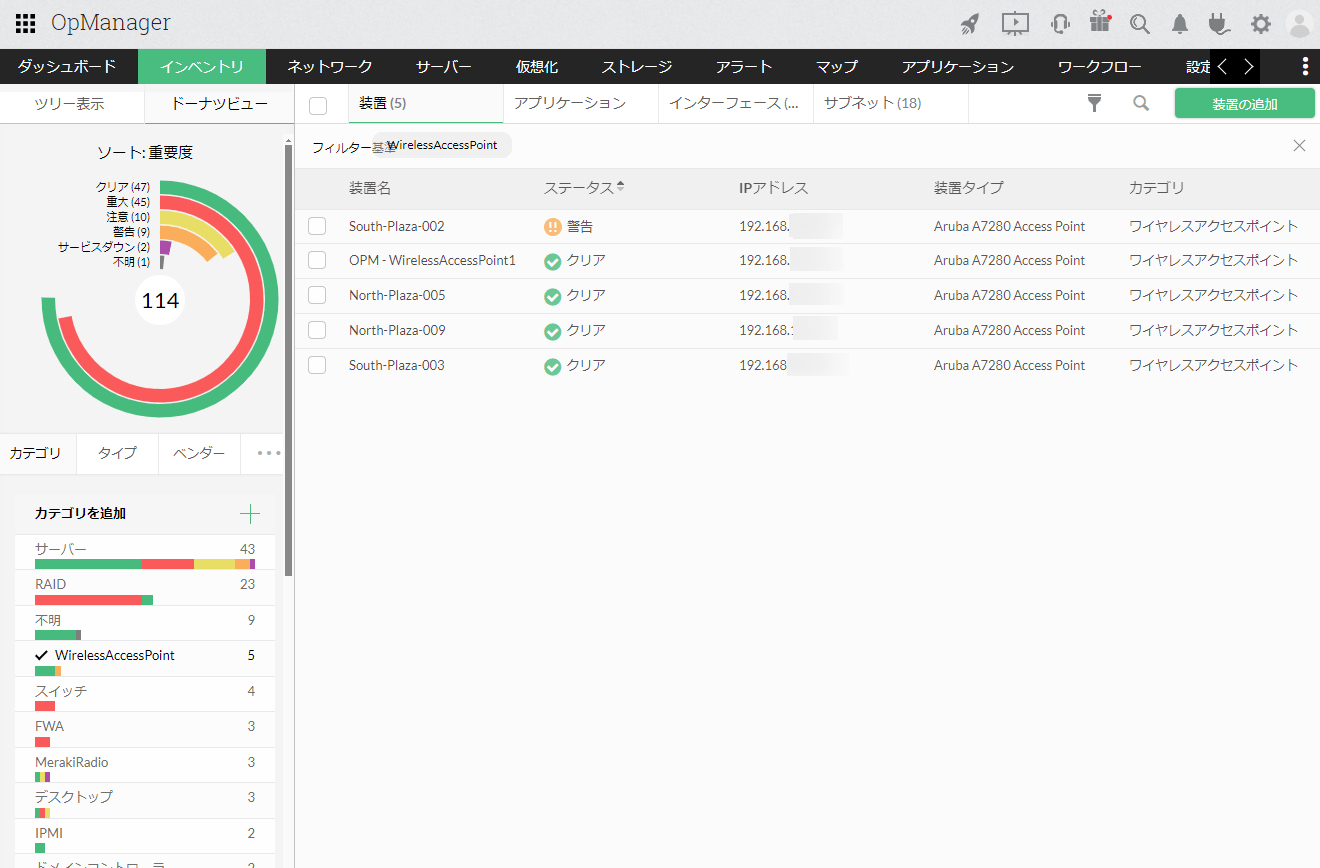Tick the checkbox for South-Plaza-002
Viewport: 1320px width, 868px height.
(x=317, y=226)
